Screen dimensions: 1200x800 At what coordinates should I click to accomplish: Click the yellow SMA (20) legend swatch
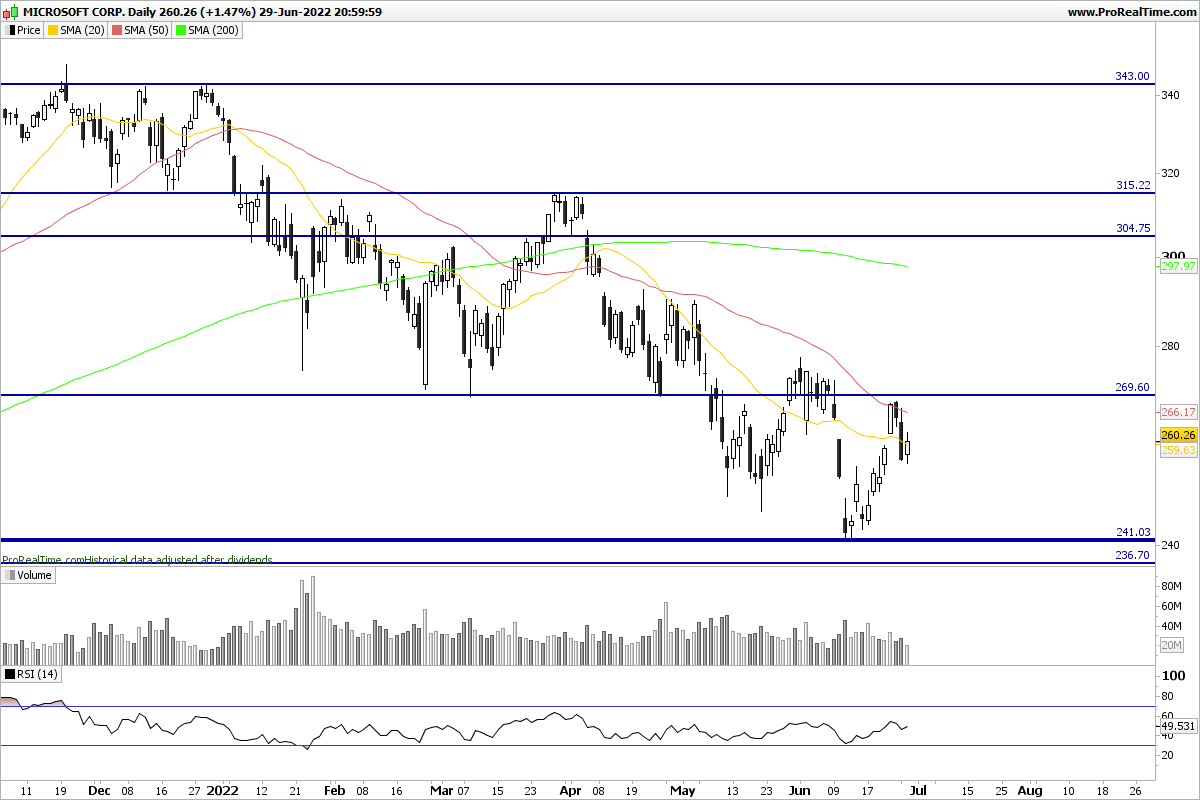53,30
